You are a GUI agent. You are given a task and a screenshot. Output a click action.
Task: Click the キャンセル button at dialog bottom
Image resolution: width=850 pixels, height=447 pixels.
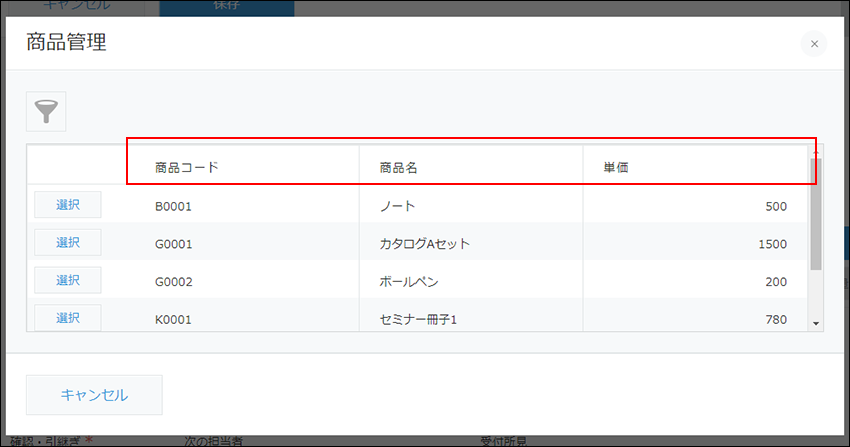[x=94, y=394]
